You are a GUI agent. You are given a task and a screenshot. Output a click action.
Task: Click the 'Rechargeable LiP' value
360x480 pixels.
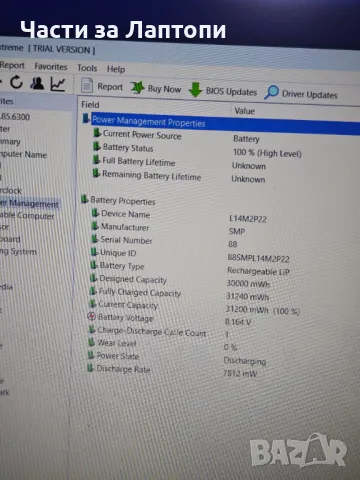258,271
